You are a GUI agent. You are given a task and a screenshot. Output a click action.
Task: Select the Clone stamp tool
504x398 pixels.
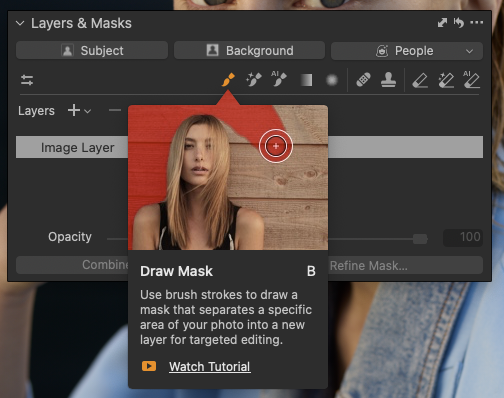389,80
